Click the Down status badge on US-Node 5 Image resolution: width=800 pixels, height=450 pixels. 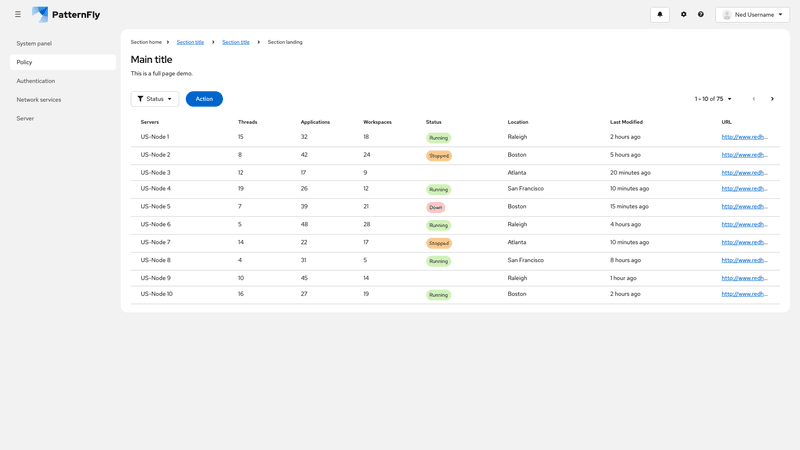[435, 207]
